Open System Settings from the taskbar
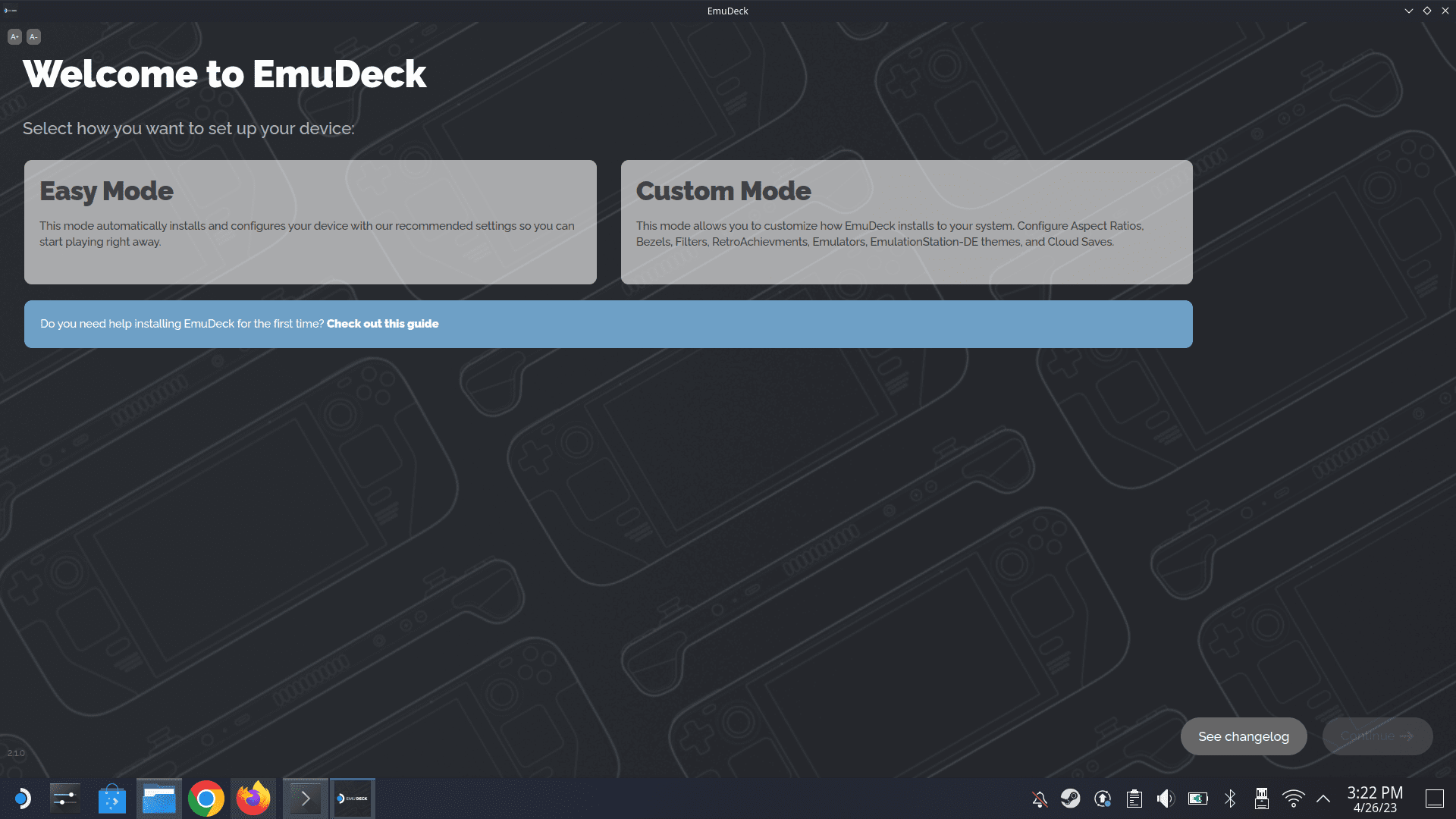 [x=65, y=799]
